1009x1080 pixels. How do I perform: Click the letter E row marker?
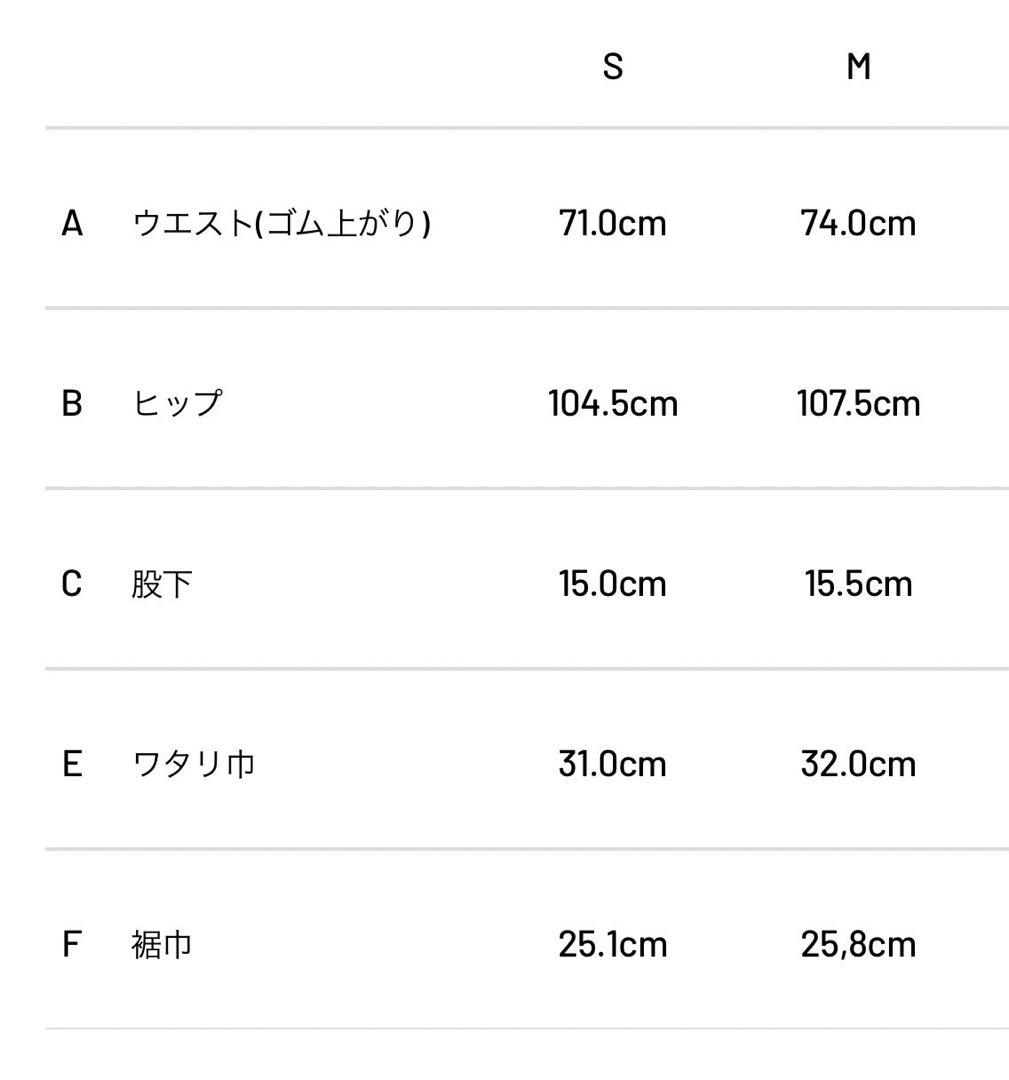pyautogui.click(x=72, y=764)
